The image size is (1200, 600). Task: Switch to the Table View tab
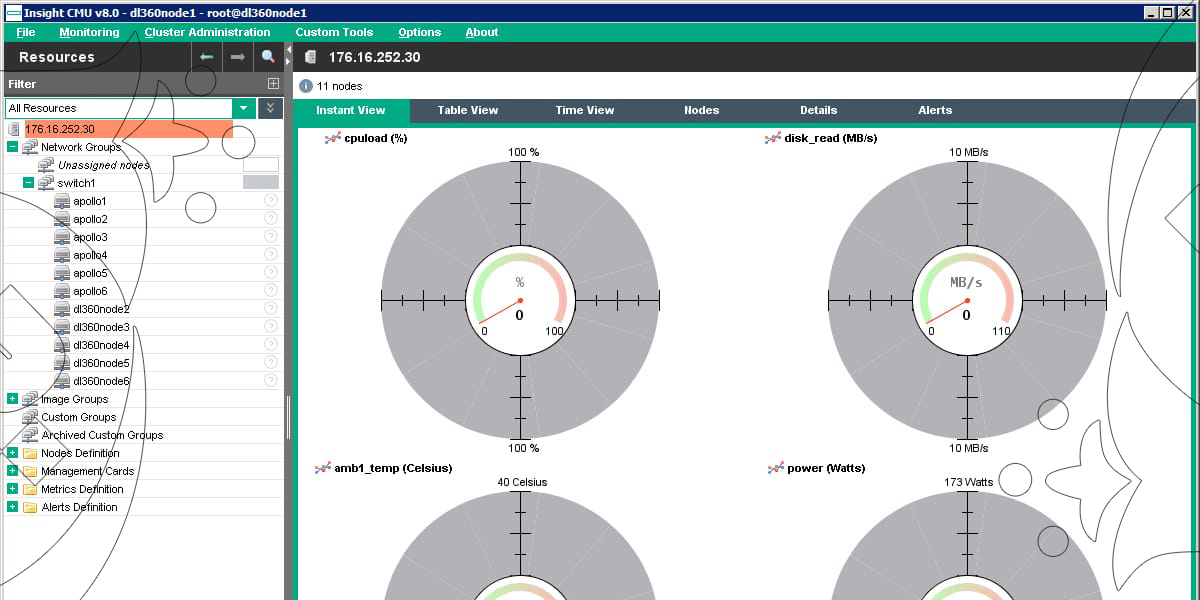(x=467, y=110)
